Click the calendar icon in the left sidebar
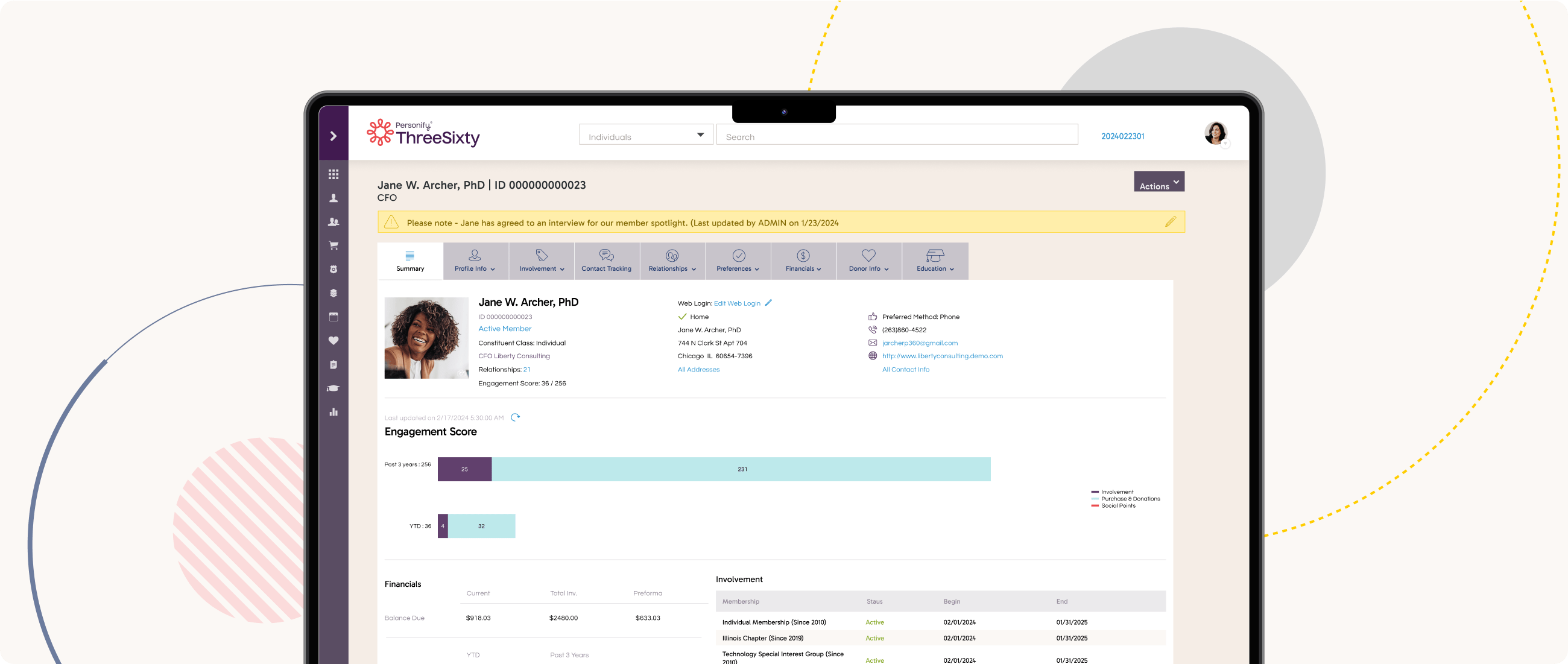The width and height of the screenshot is (1568, 664). click(333, 317)
